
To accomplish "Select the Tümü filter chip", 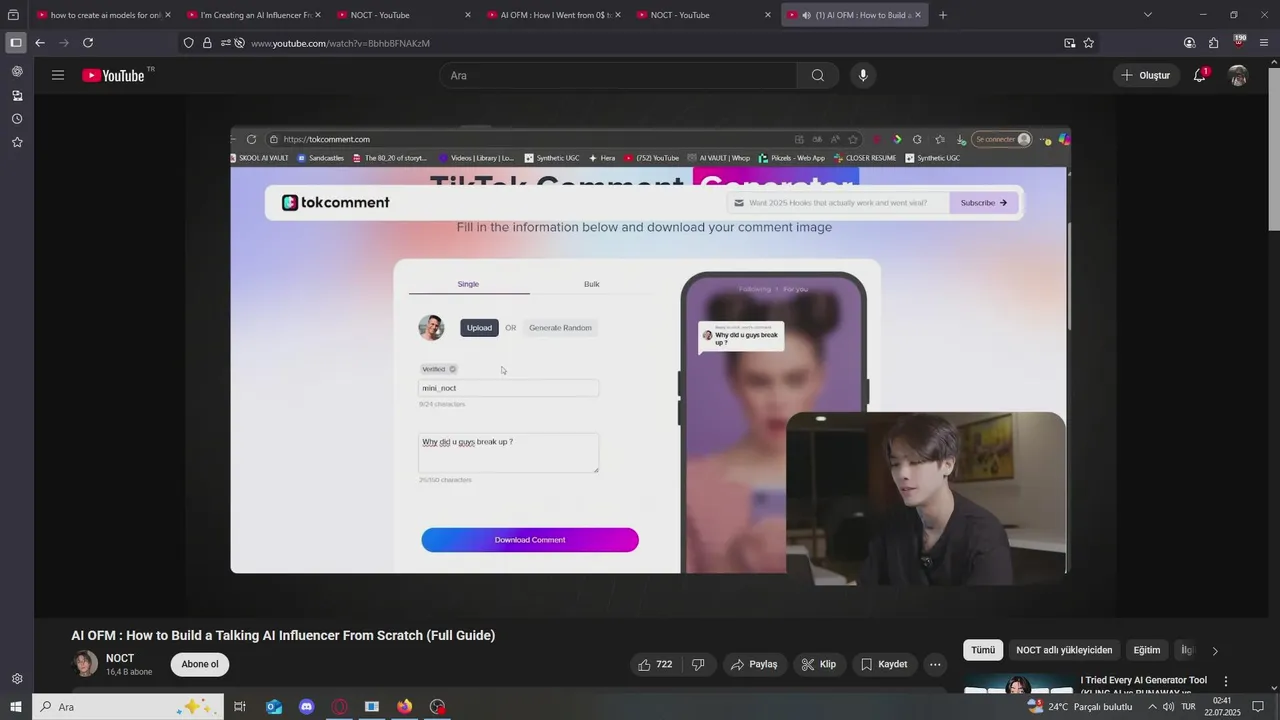I will click(x=983, y=650).
